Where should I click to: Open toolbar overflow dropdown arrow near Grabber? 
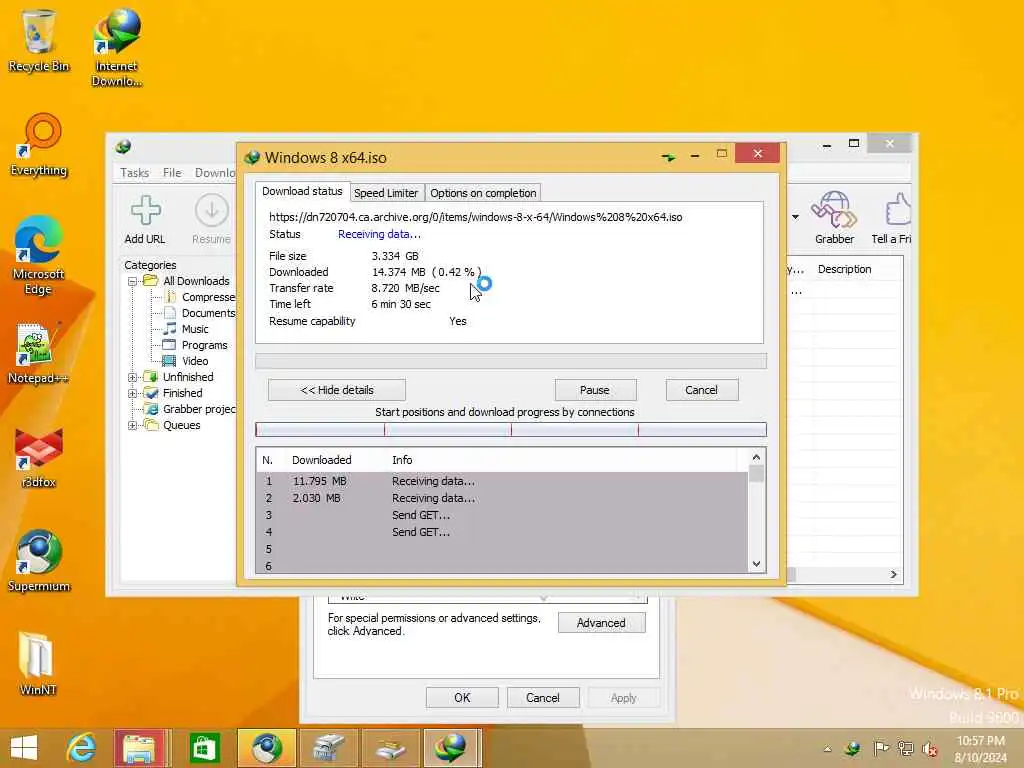coord(795,217)
